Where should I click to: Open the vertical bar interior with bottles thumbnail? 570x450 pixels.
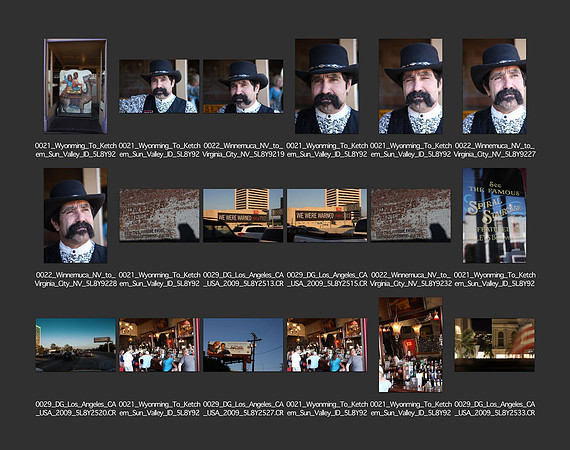[x=411, y=345]
